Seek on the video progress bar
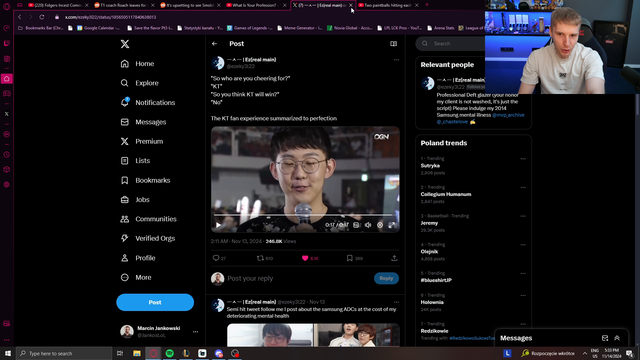 (302, 215)
